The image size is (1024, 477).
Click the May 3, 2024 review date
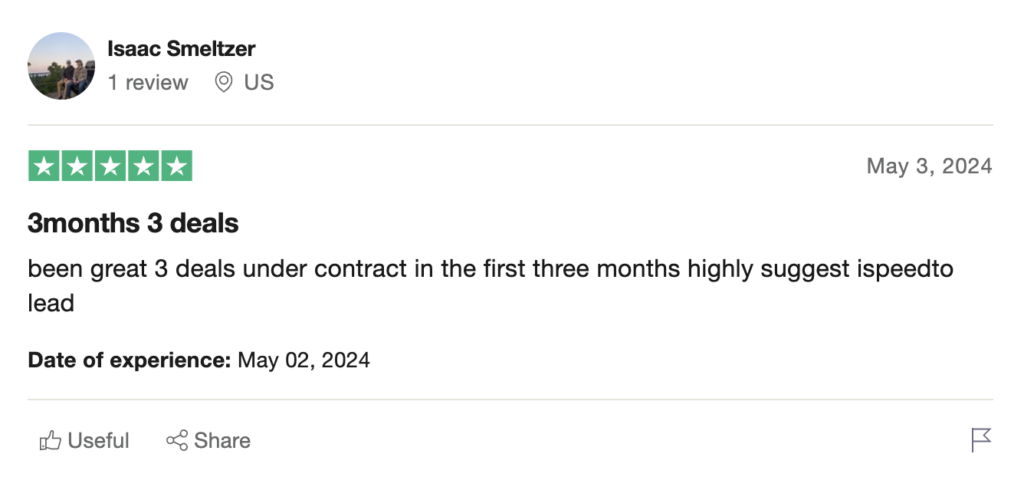929,166
